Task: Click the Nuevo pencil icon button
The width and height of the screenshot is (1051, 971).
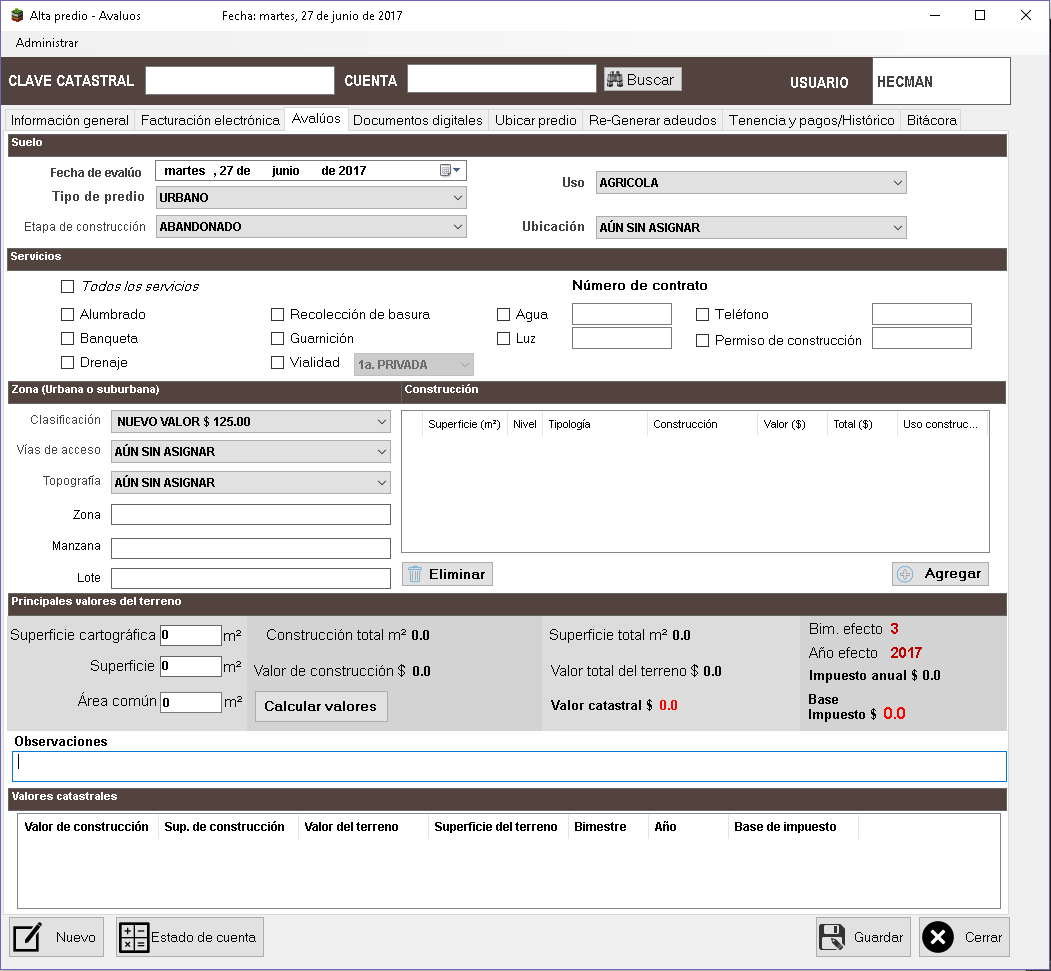Action: pos(57,937)
